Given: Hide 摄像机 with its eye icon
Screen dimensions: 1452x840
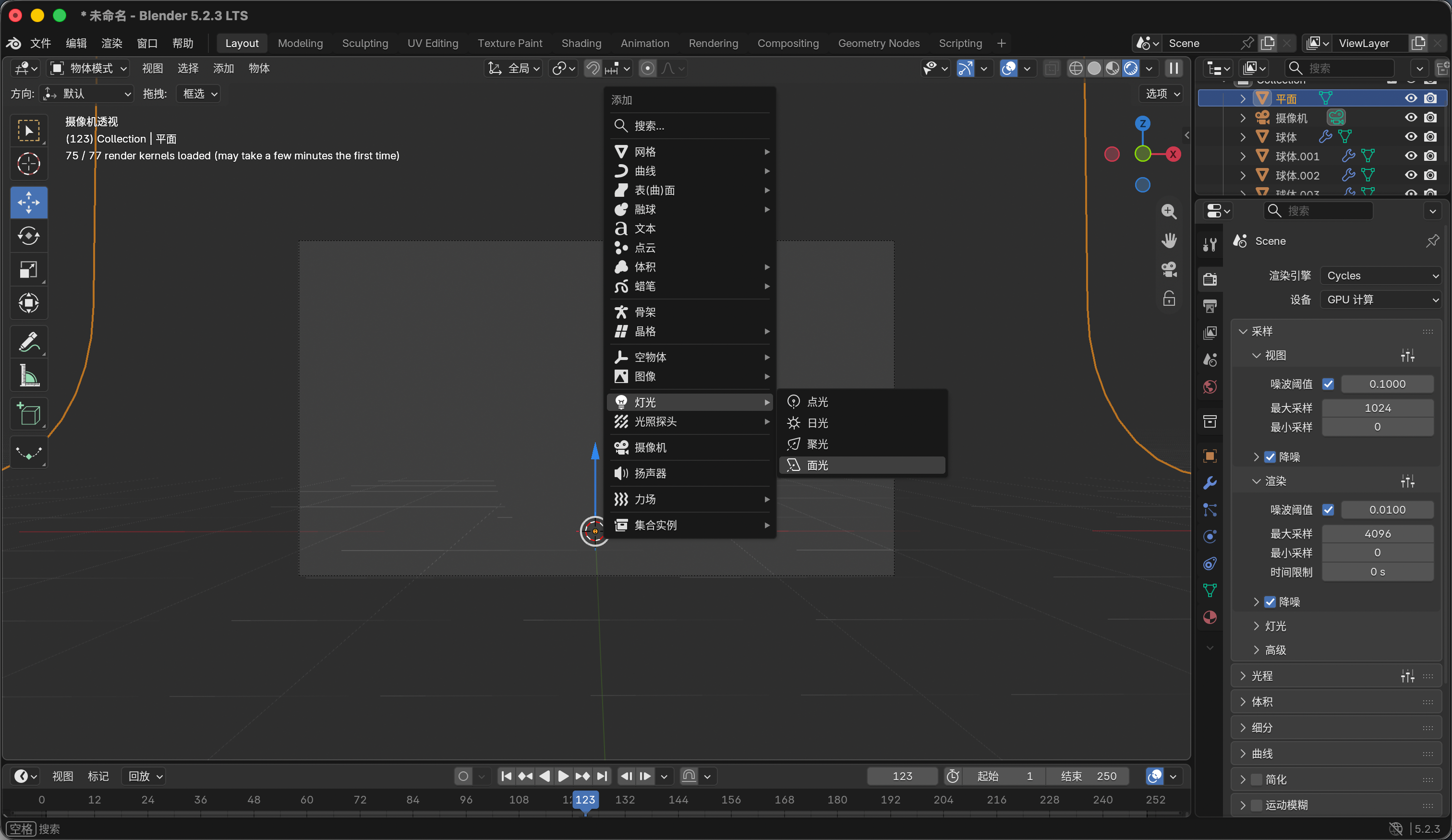Looking at the screenshot, I should click(x=1411, y=118).
